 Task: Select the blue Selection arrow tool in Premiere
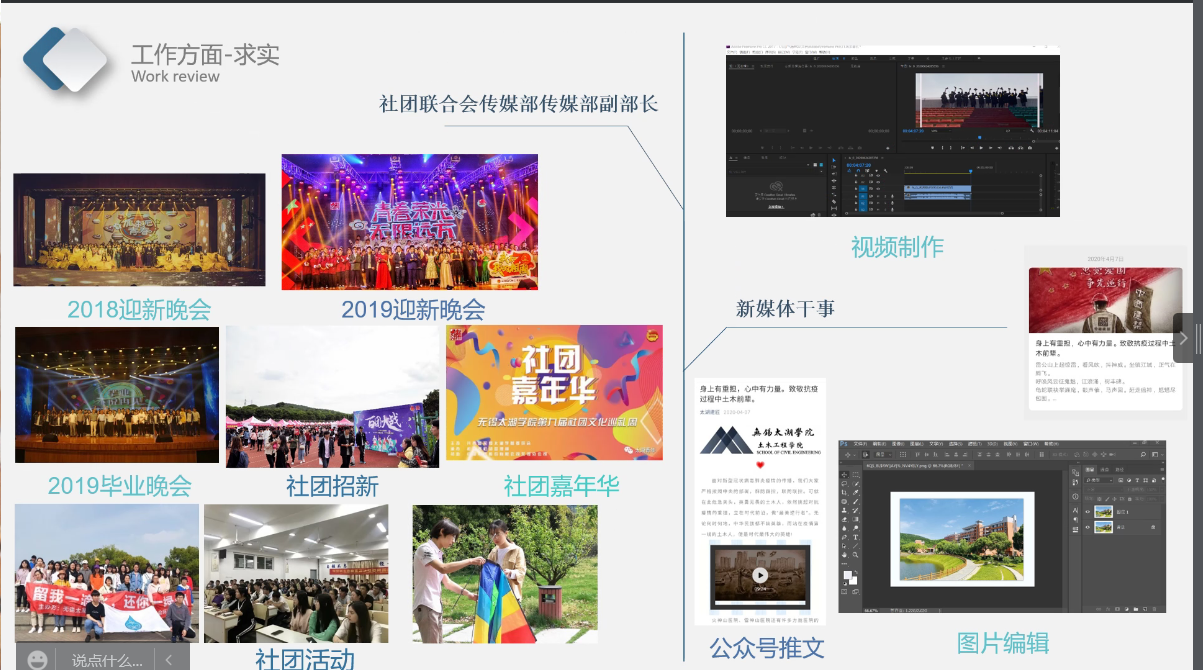(x=835, y=160)
